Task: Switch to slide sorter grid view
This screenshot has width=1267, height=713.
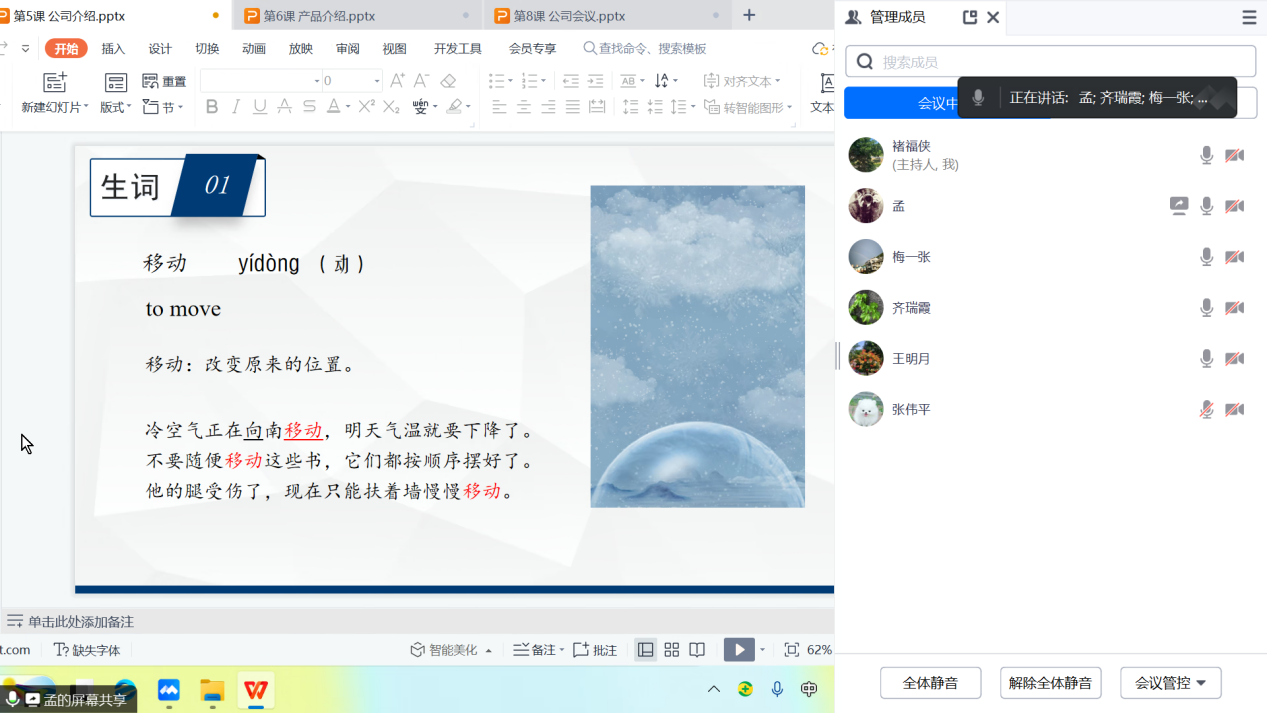Action: 672,650
